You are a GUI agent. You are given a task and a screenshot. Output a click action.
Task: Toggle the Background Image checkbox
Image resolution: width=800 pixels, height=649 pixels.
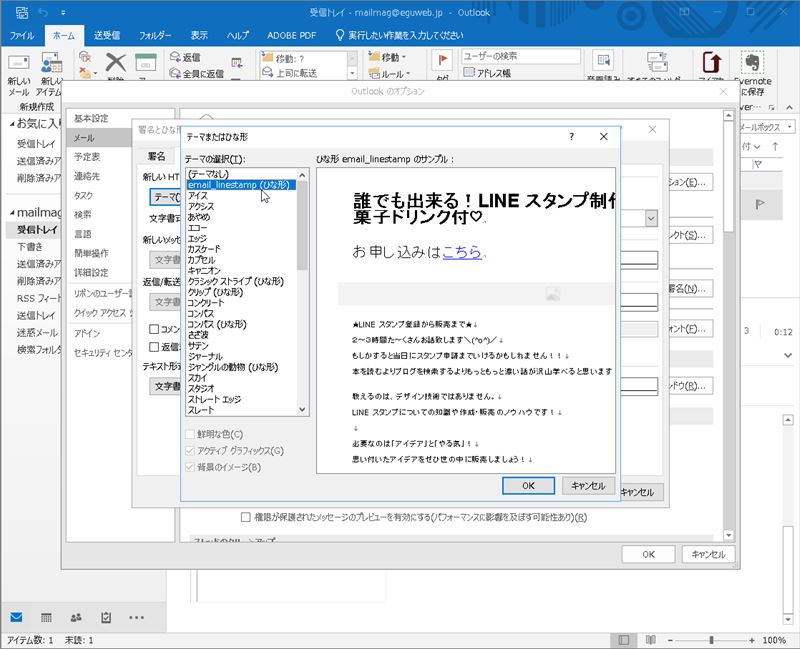coord(191,467)
